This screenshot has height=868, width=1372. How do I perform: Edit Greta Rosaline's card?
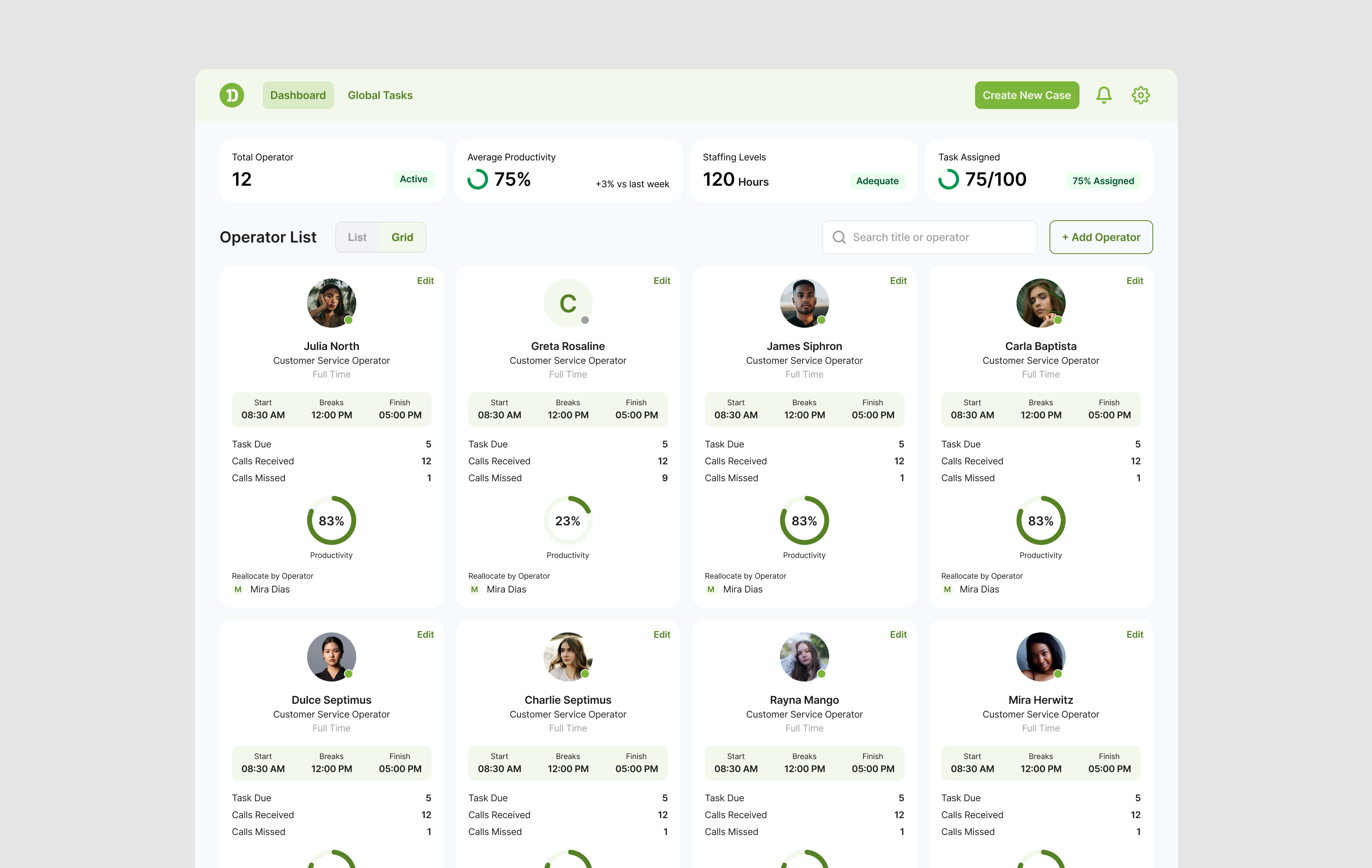point(661,281)
